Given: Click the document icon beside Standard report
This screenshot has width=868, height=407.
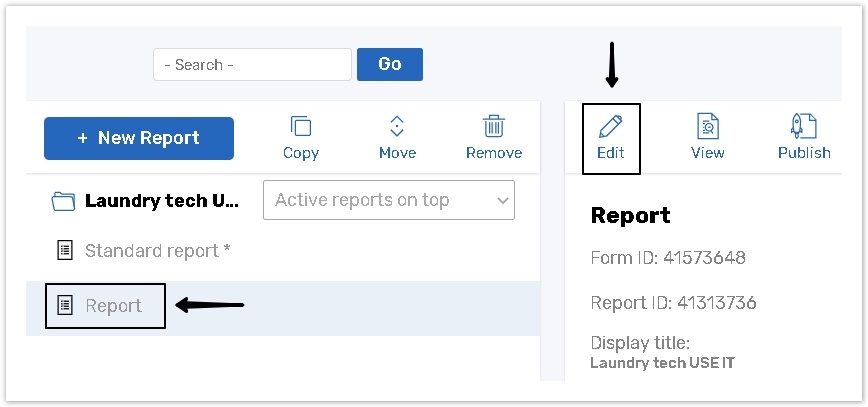Looking at the screenshot, I should pyautogui.click(x=65, y=251).
